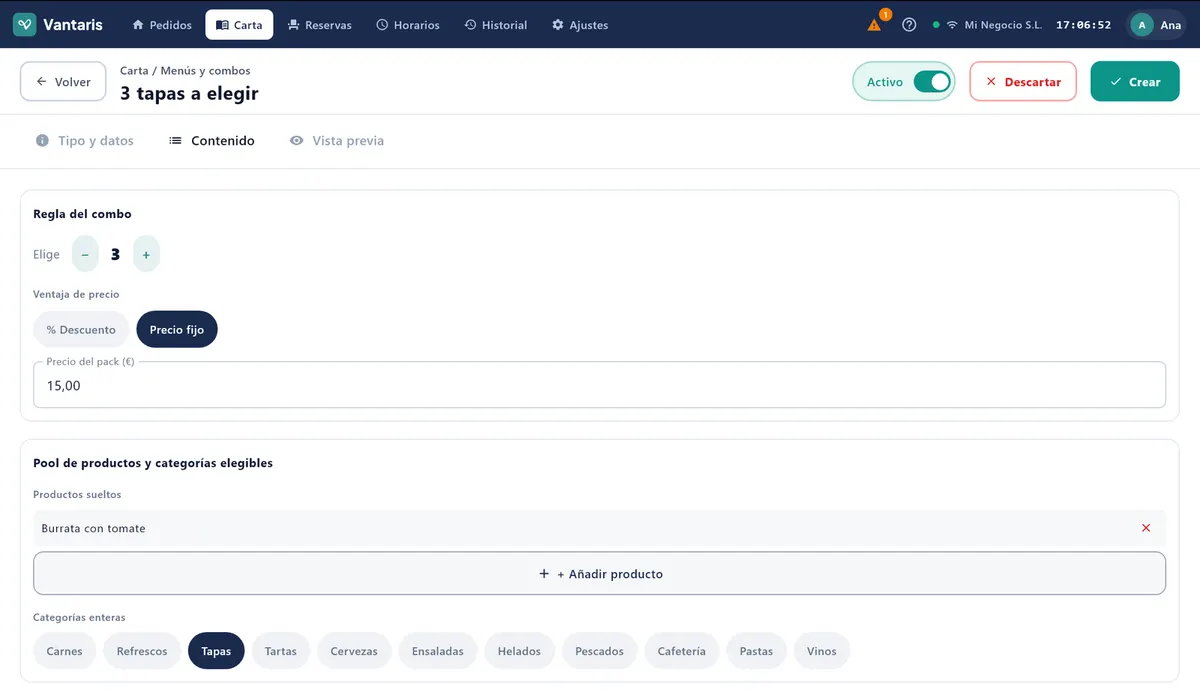
Task: Toggle the Tapas category chip
Action: tap(216, 651)
